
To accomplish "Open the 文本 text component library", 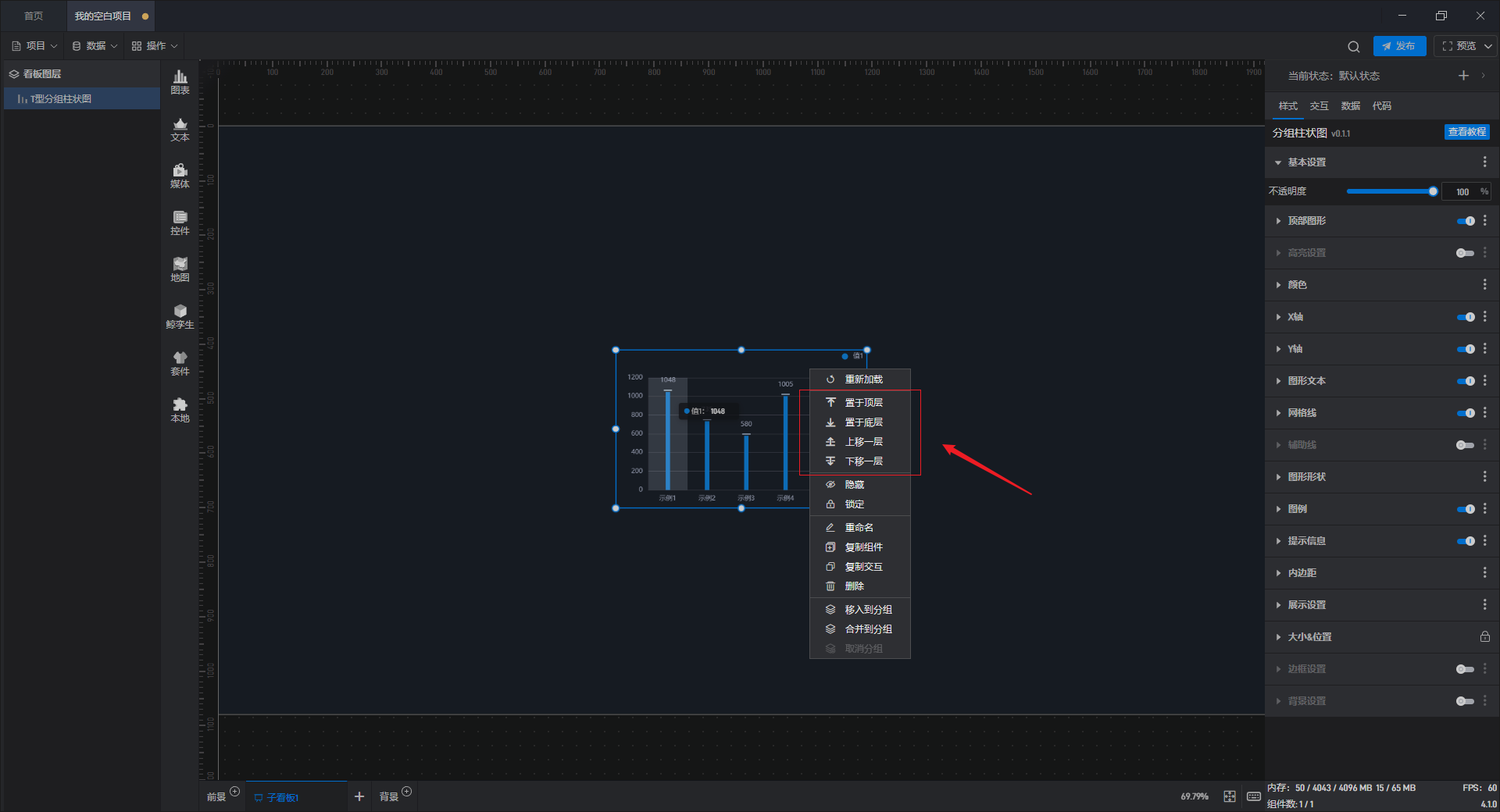I will [180, 129].
